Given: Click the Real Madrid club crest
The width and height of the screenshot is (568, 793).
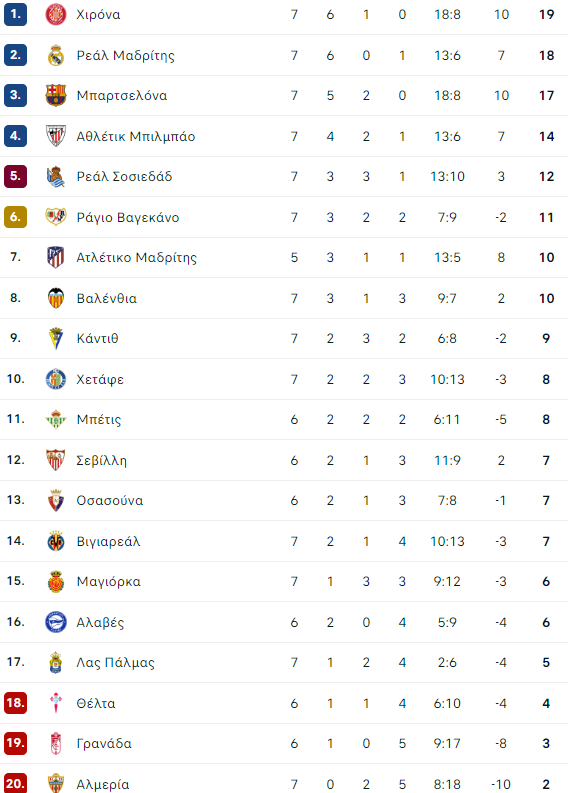Looking at the screenshot, I should tap(56, 55).
